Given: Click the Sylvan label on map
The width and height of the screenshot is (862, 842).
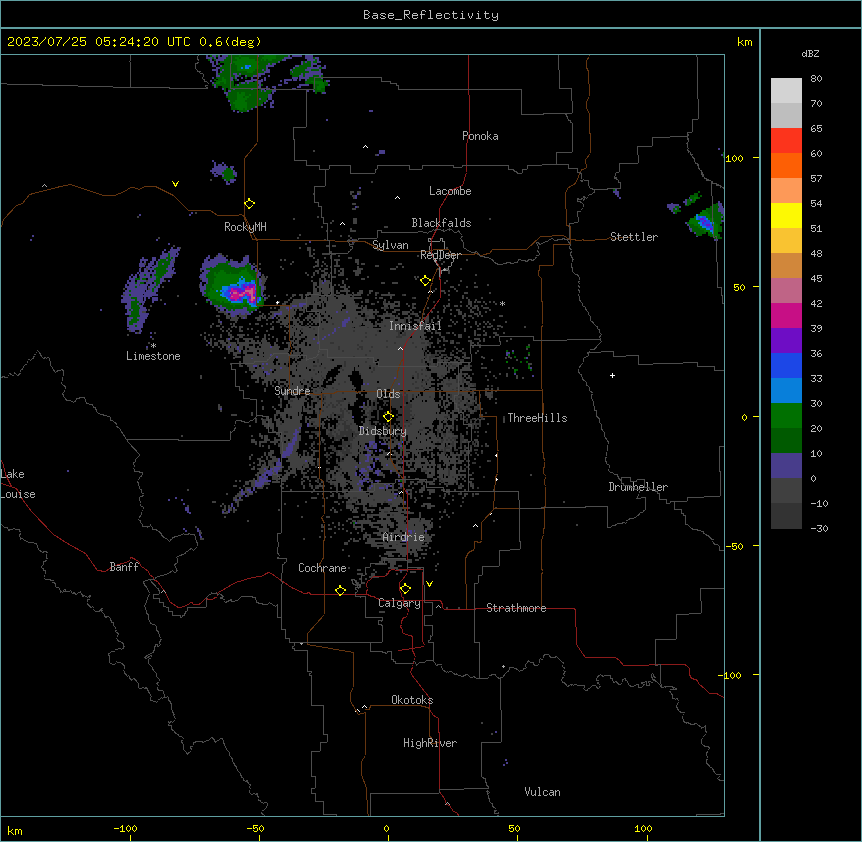Looking at the screenshot, I should pyautogui.click(x=390, y=245).
